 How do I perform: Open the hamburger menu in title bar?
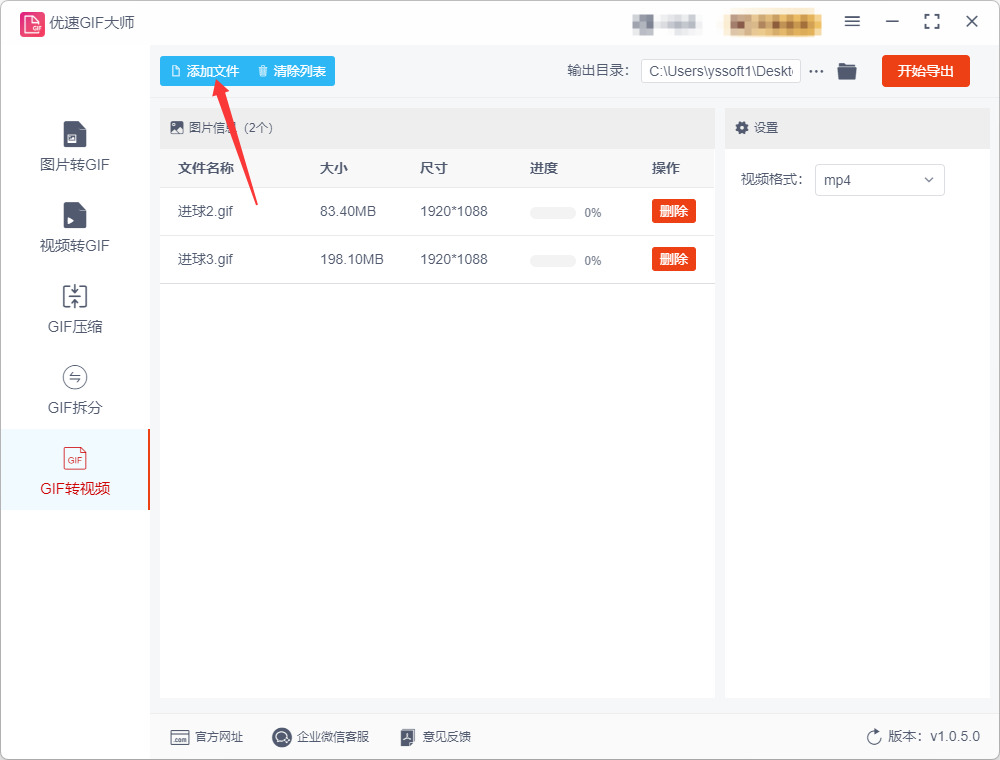tap(852, 22)
